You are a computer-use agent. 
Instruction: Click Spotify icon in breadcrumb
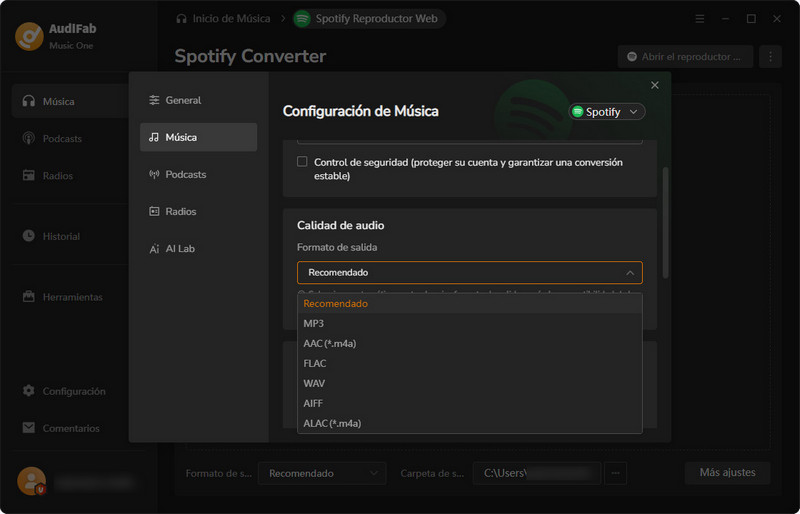coord(302,19)
